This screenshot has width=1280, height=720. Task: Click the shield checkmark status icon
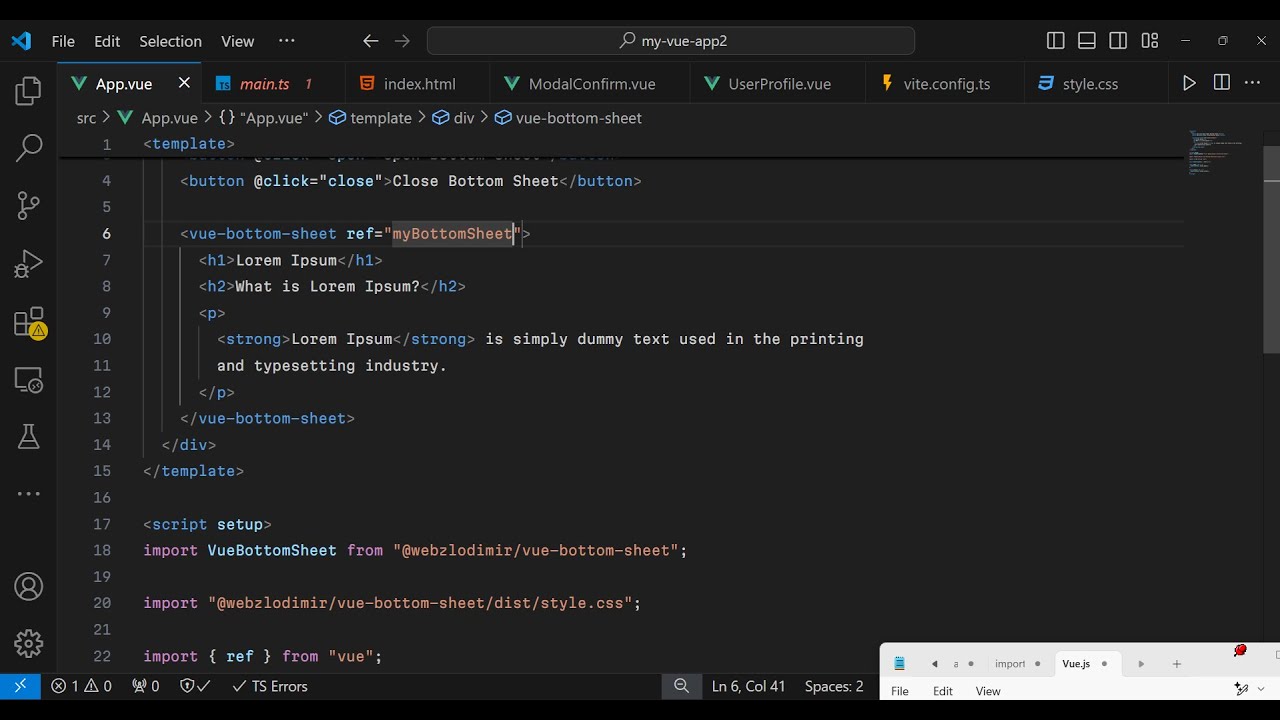tap(194, 686)
